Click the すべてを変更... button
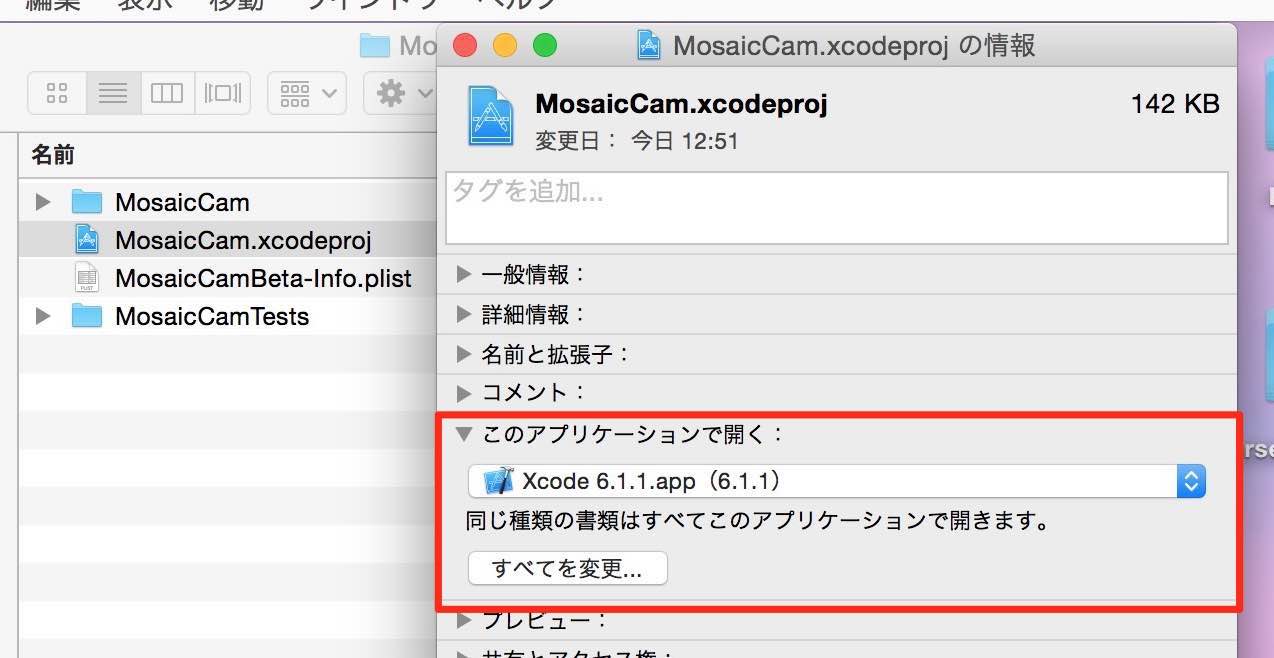 [x=567, y=569]
